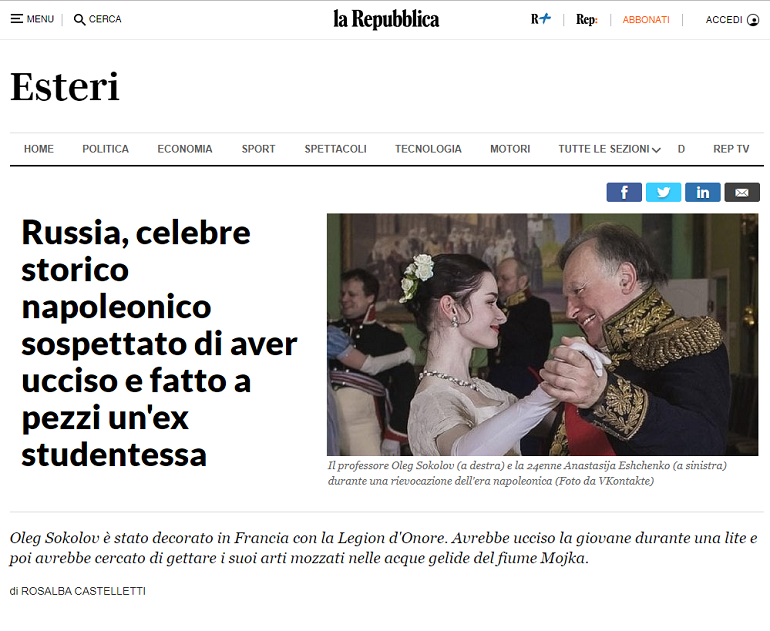Open the ECONOMIA section tab
The image size is (770, 631).
pos(185,149)
